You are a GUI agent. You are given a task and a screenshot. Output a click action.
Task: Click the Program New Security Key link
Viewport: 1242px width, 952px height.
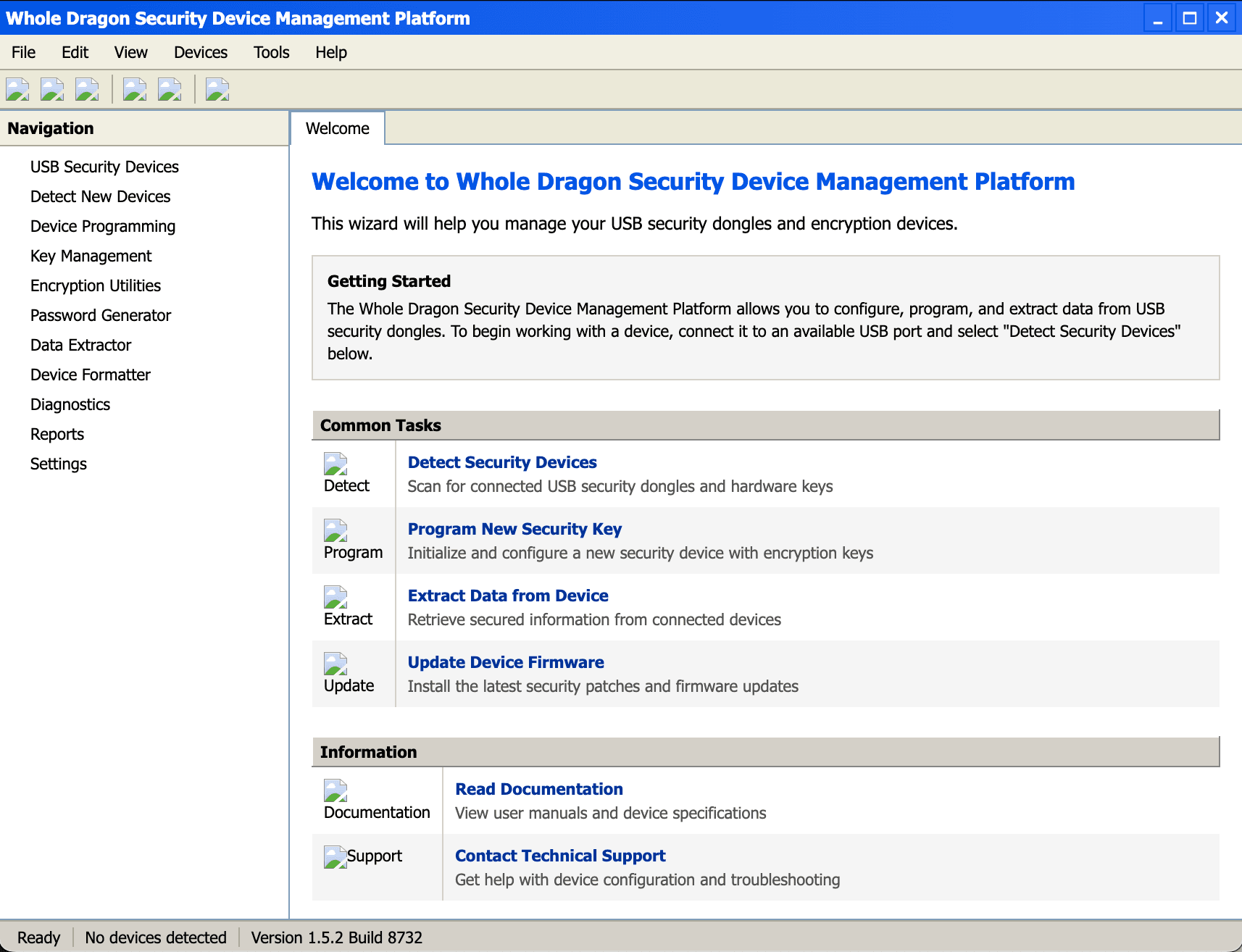click(x=514, y=529)
